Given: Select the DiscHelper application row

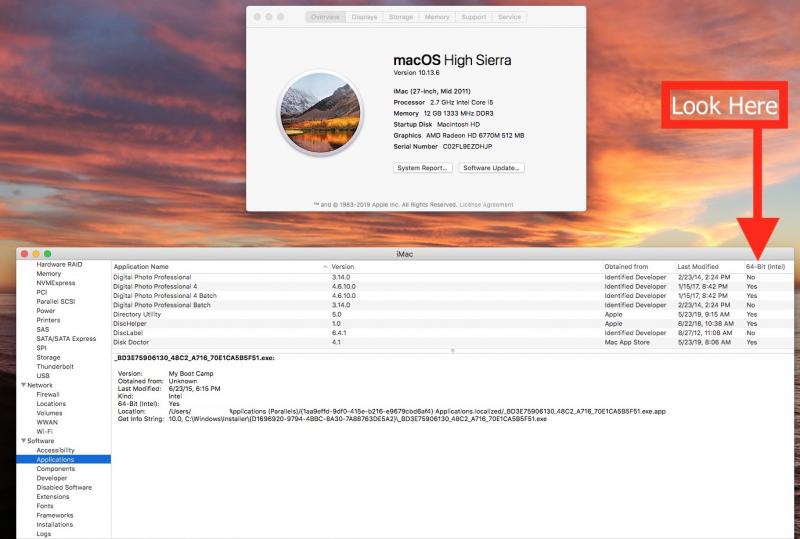Looking at the screenshot, I should coord(453,324).
